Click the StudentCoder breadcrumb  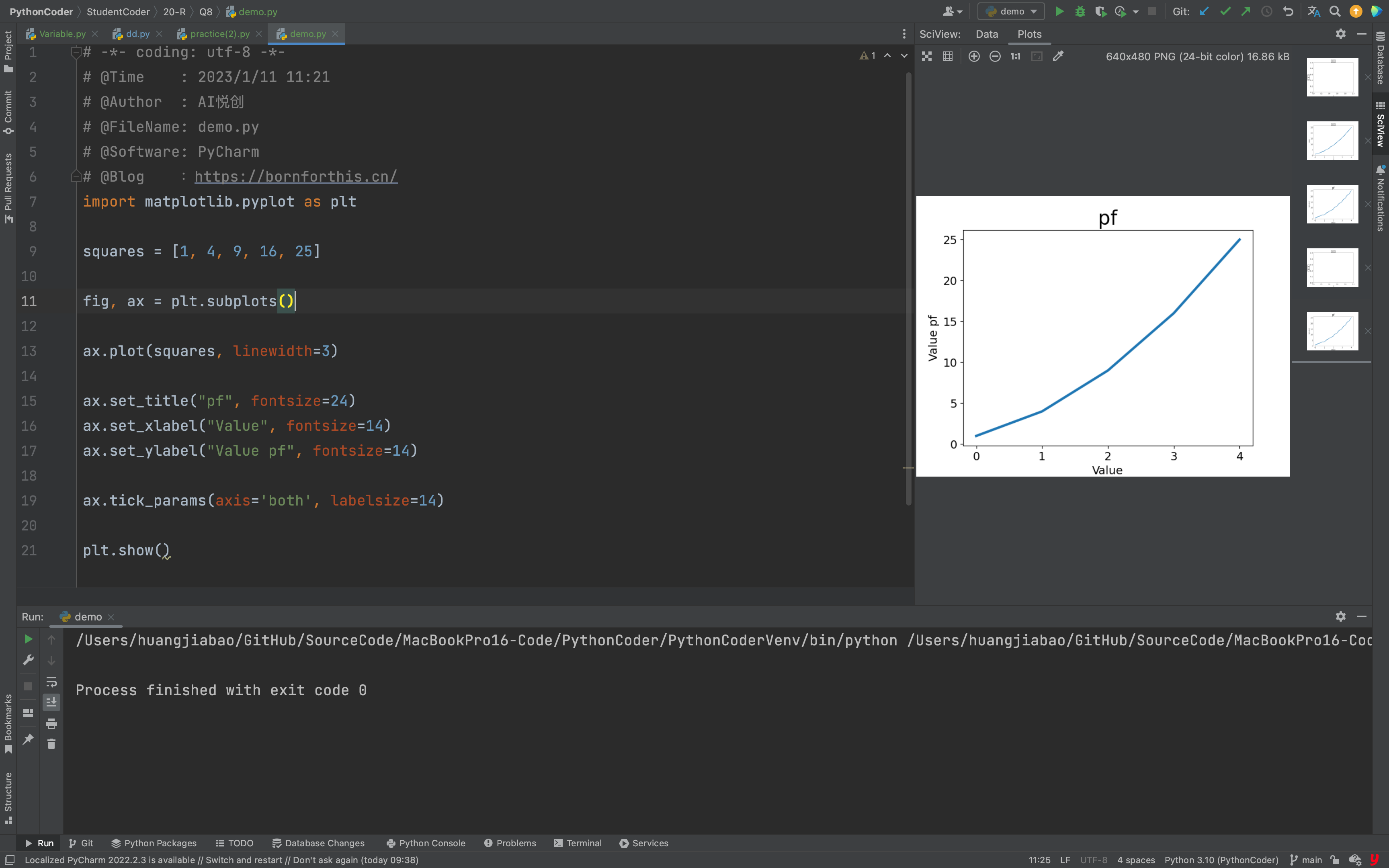118,12
